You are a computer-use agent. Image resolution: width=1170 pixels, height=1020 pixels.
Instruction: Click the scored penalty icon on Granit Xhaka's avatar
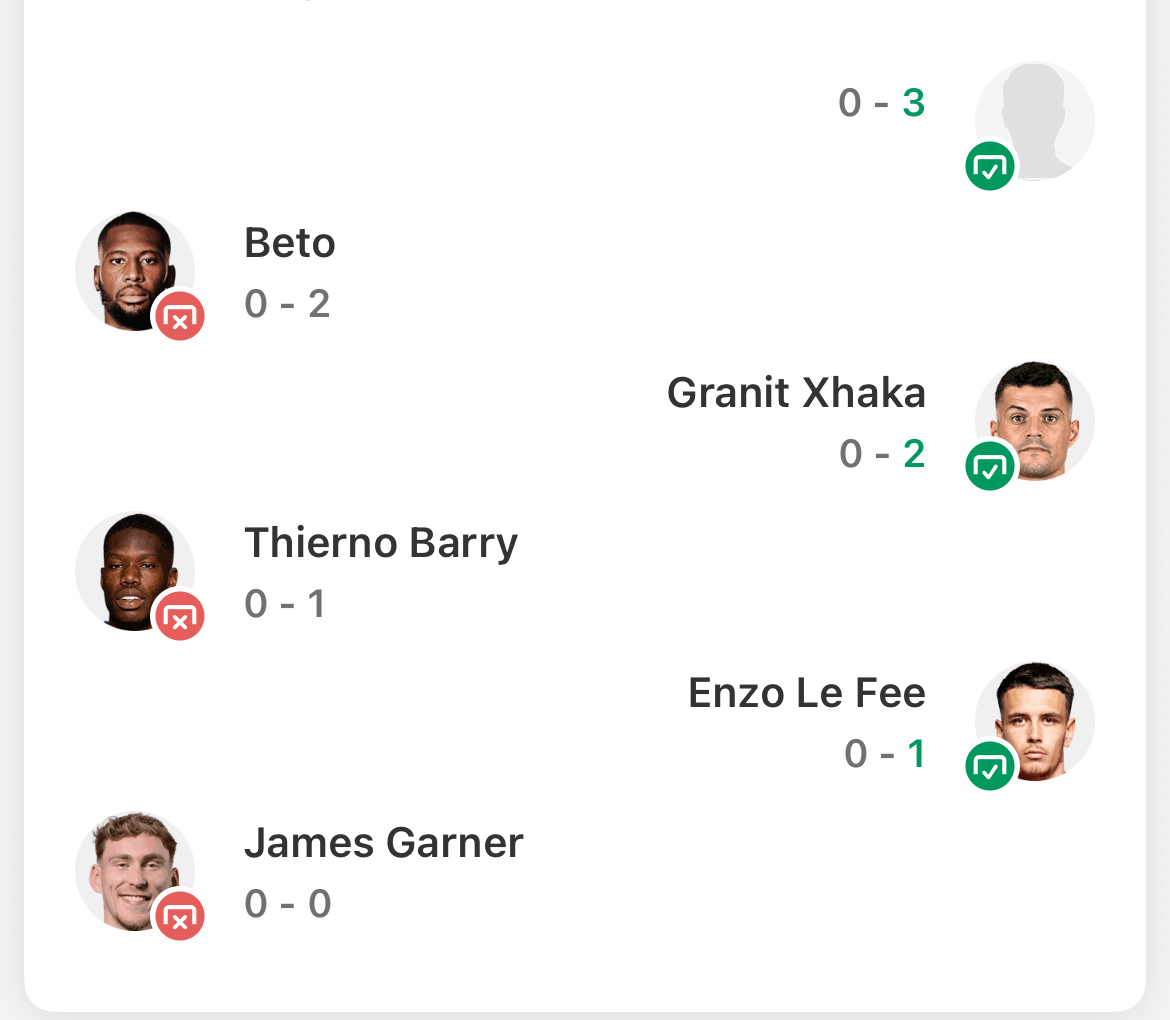pos(990,467)
